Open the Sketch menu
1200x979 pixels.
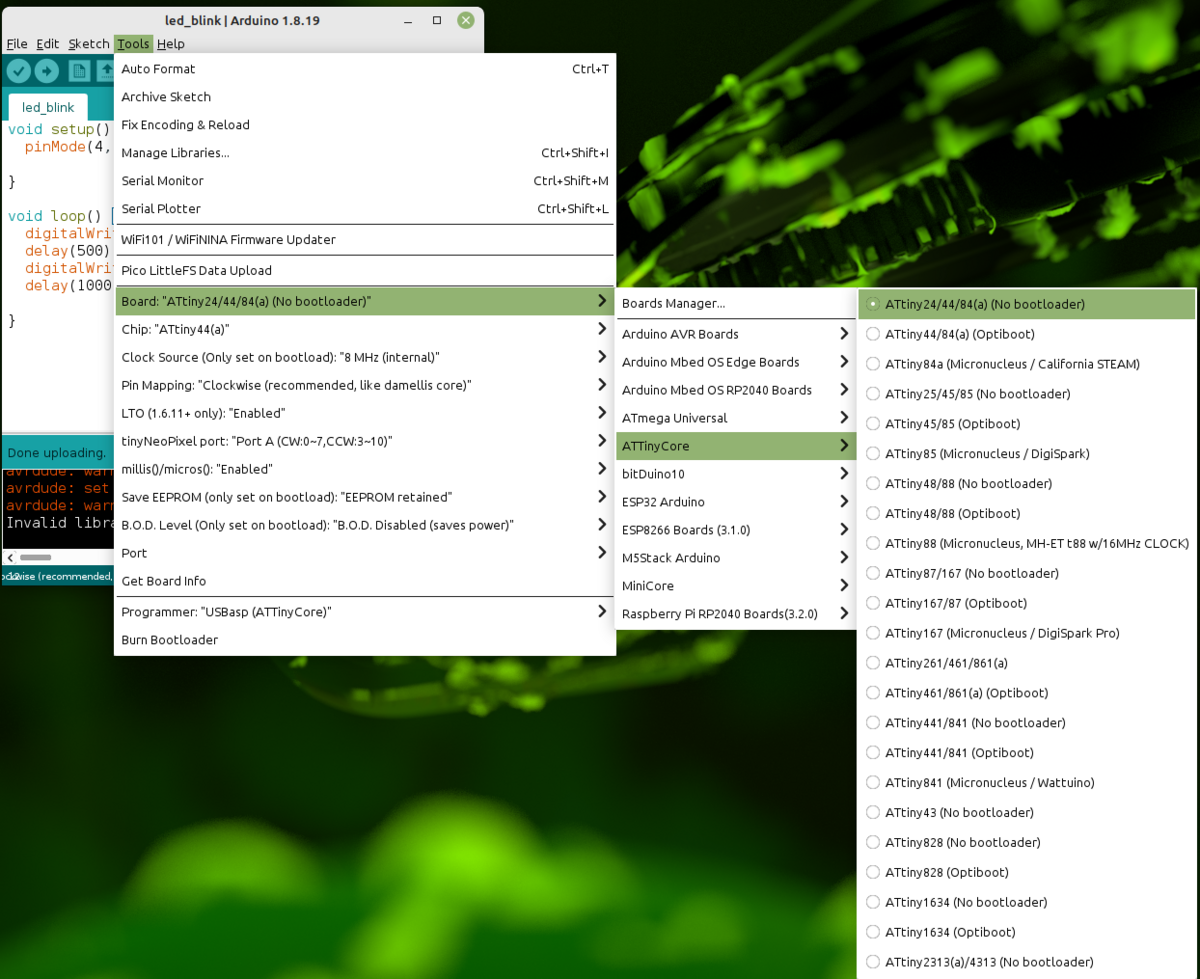(x=89, y=44)
